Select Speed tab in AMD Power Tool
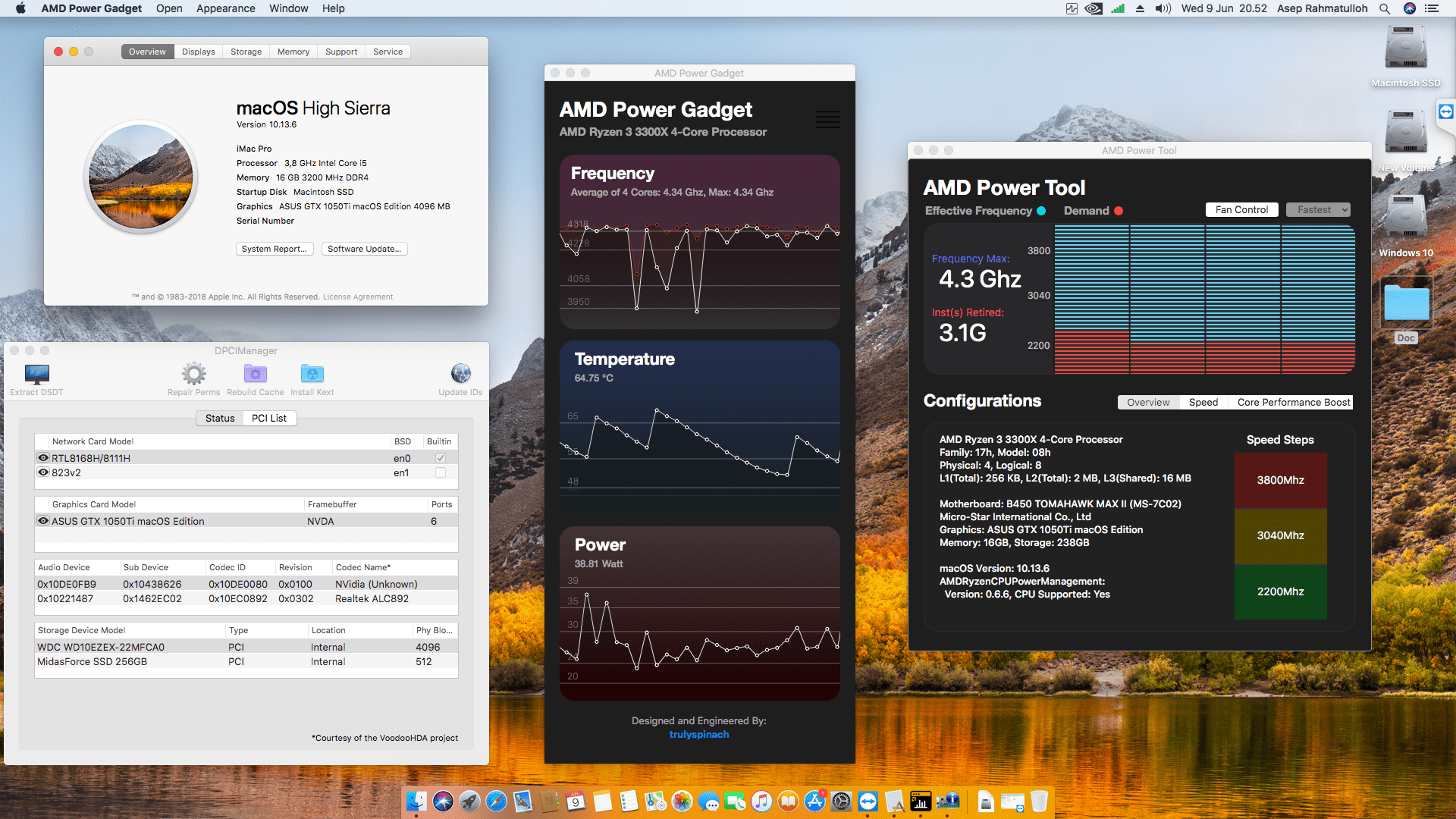1456x819 pixels. [1203, 402]
